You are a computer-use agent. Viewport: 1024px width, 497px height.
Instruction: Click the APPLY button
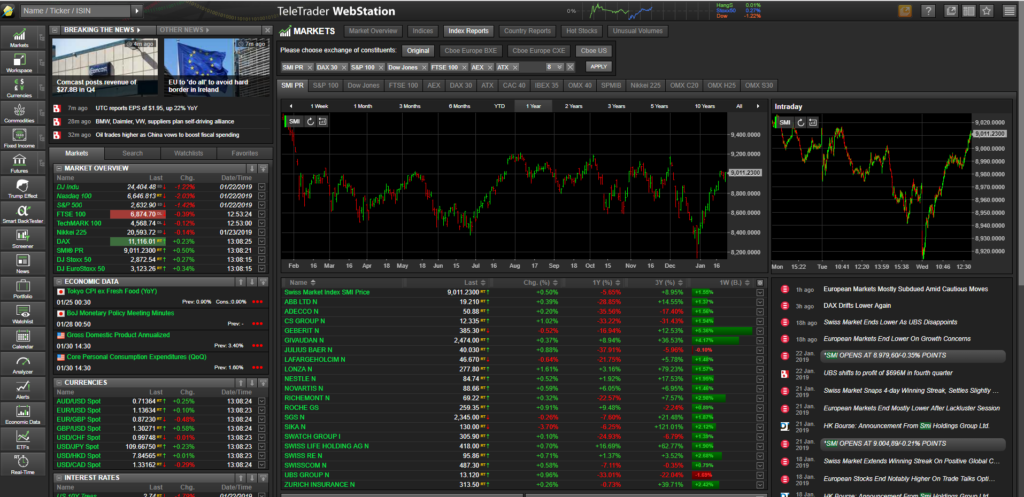(x=598, y=67)
